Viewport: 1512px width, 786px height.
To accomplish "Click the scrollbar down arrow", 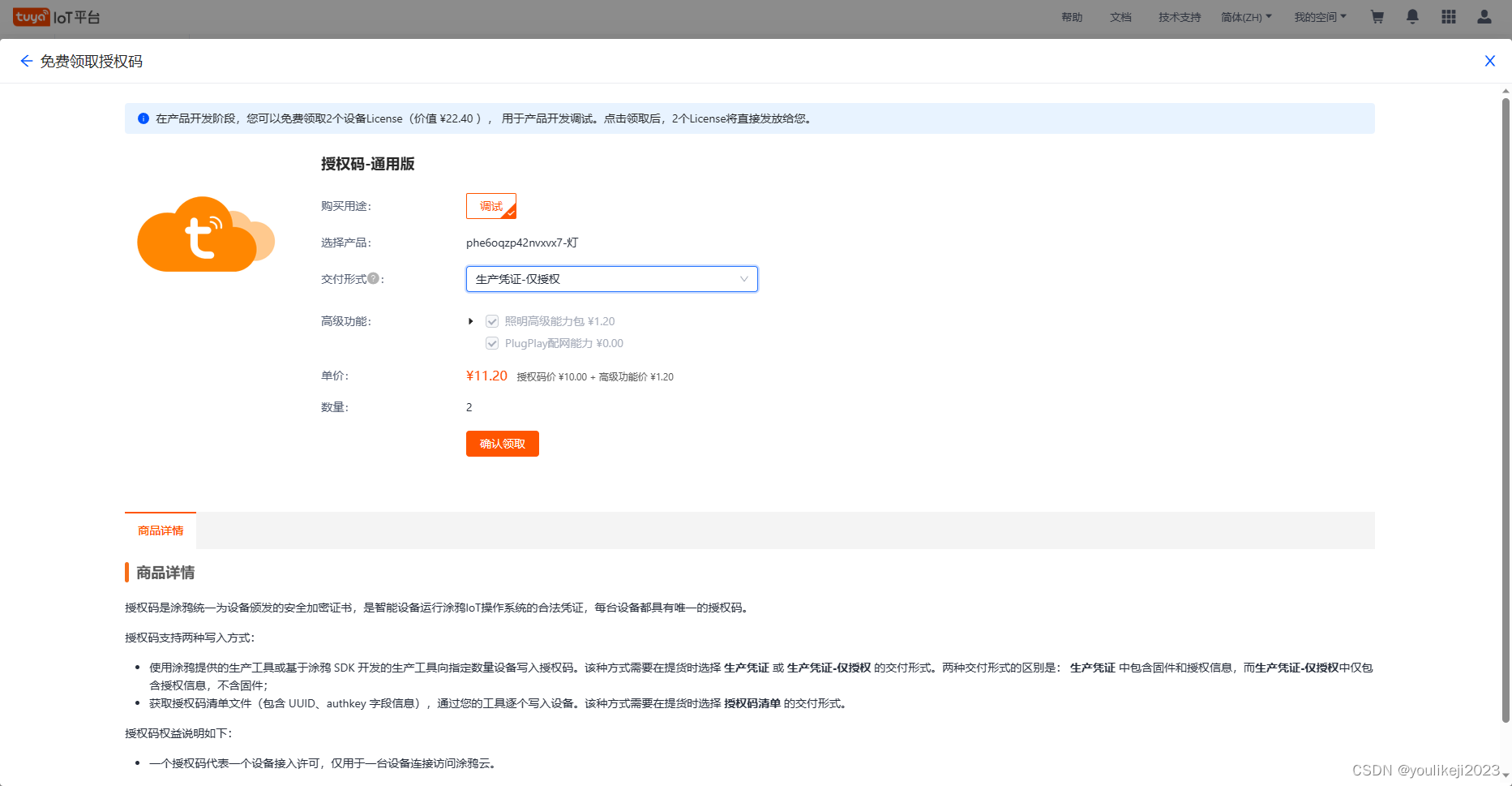I will [x=1506, y=777].
